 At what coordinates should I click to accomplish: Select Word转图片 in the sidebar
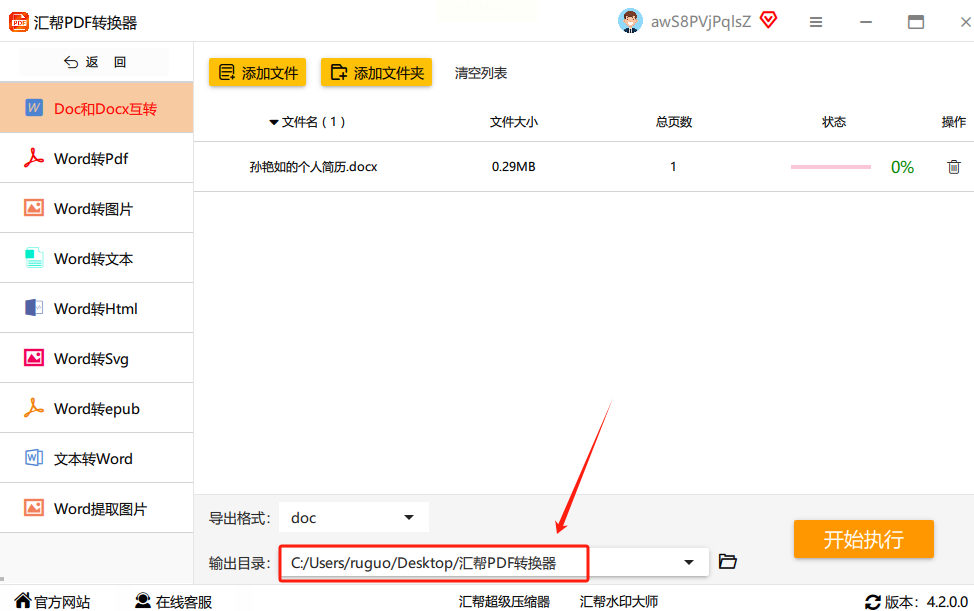[x=97, y=209]
